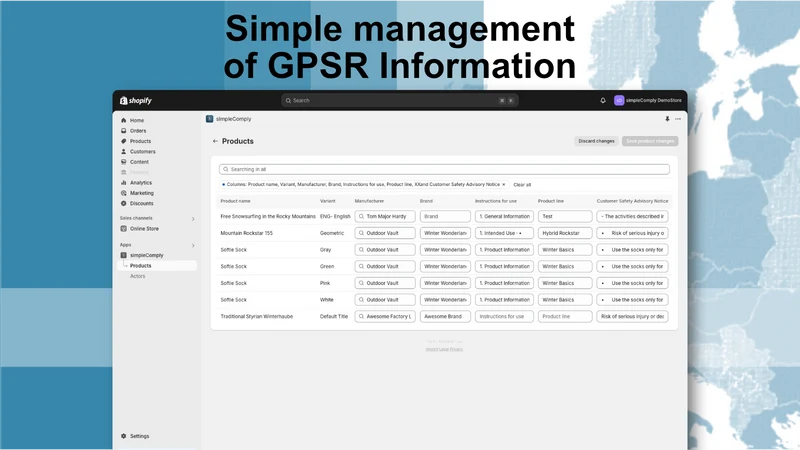Click the Customers person icon
Image resolution: width=800 pixels, height=450 pixels.
123,152
